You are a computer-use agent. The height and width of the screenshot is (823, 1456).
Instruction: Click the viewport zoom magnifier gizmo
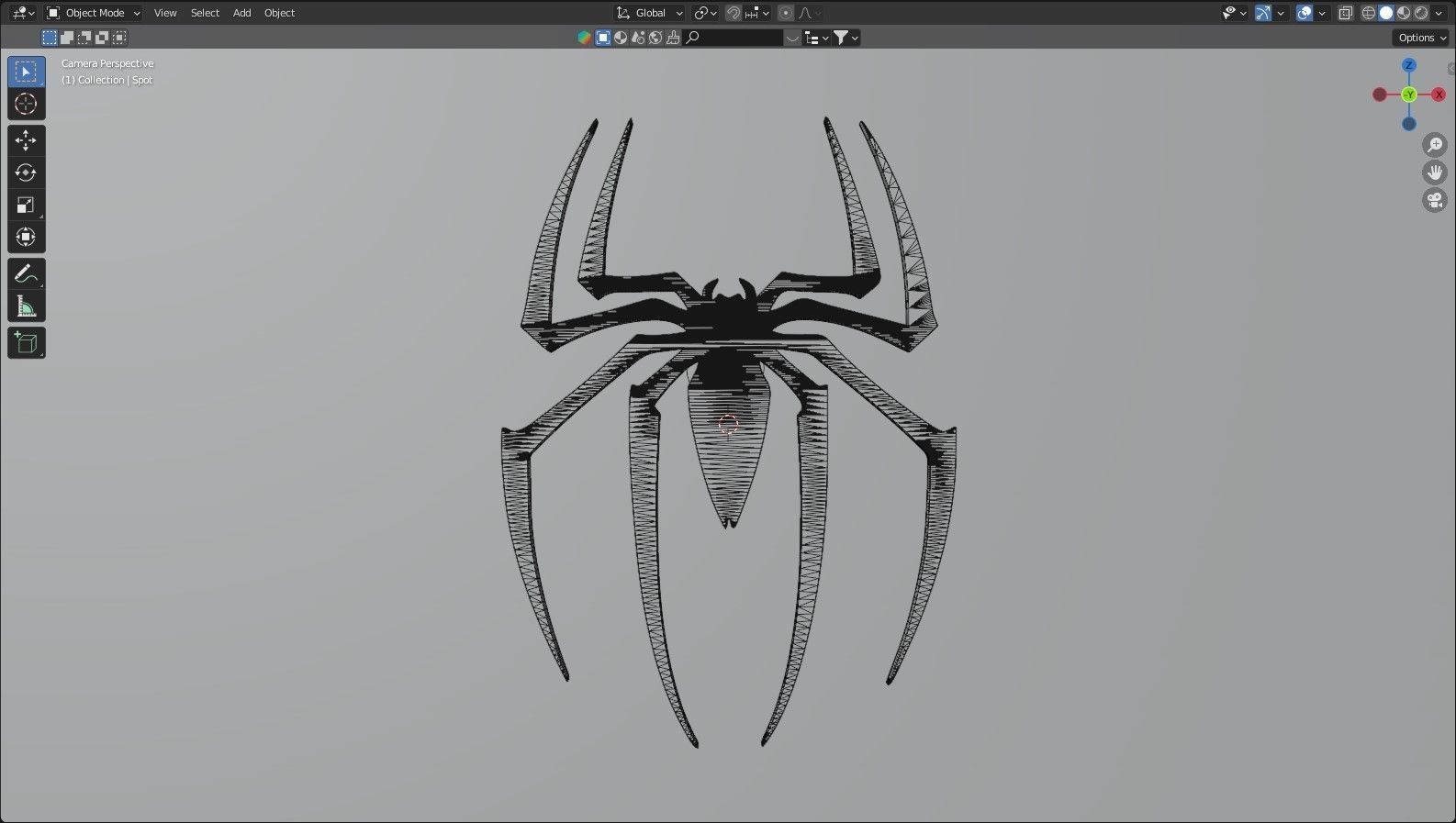click(x=1434, y=145)
